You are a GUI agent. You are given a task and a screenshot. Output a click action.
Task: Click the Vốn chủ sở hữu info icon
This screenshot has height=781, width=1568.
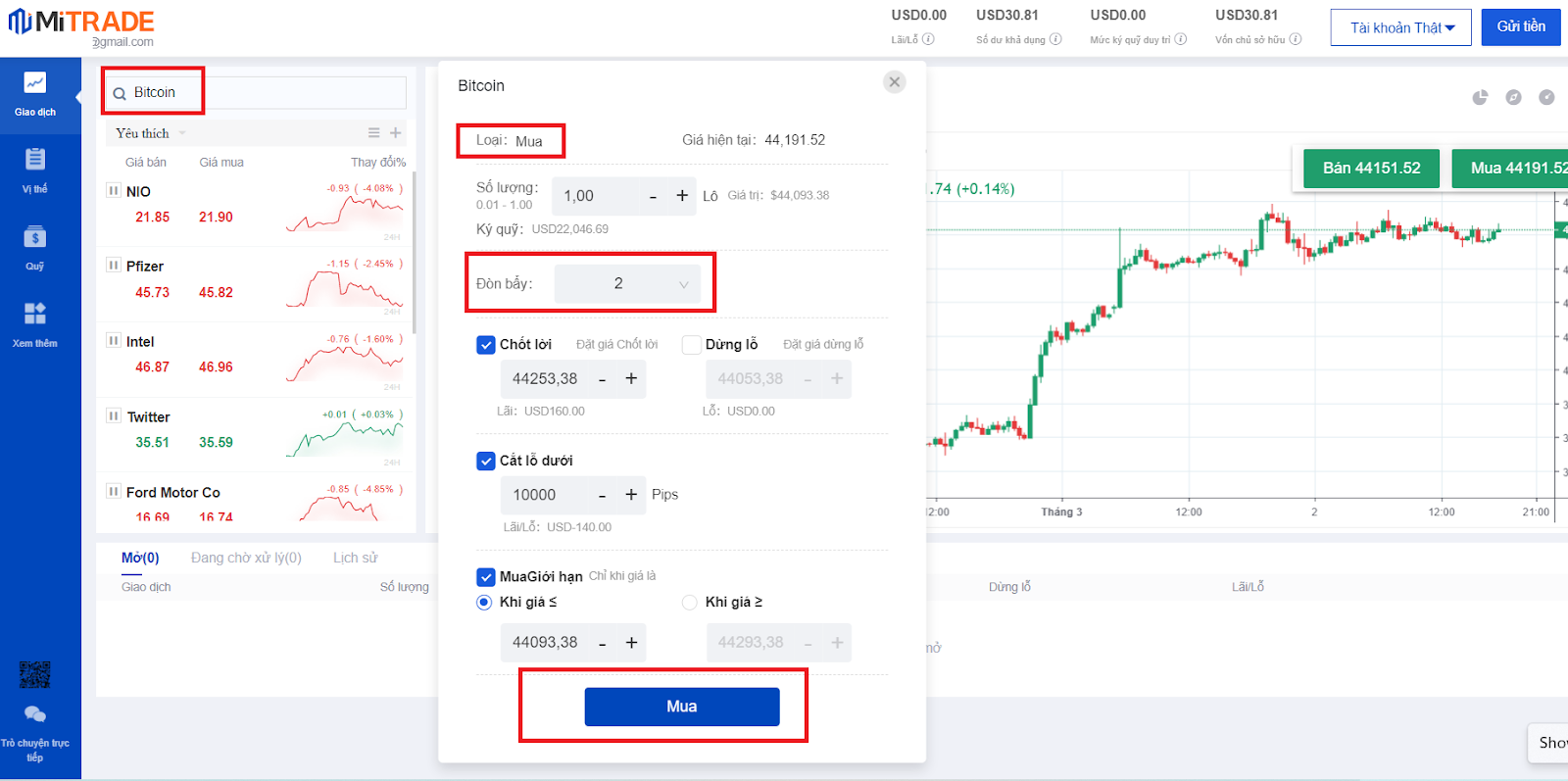[x=1296, y=39]
